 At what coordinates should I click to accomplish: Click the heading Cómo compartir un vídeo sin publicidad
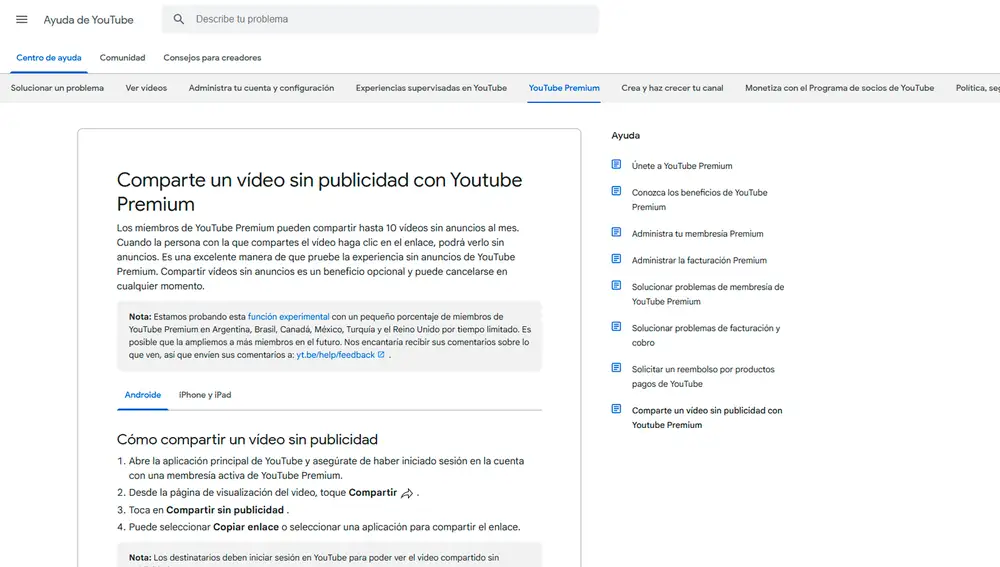(247, 439)
